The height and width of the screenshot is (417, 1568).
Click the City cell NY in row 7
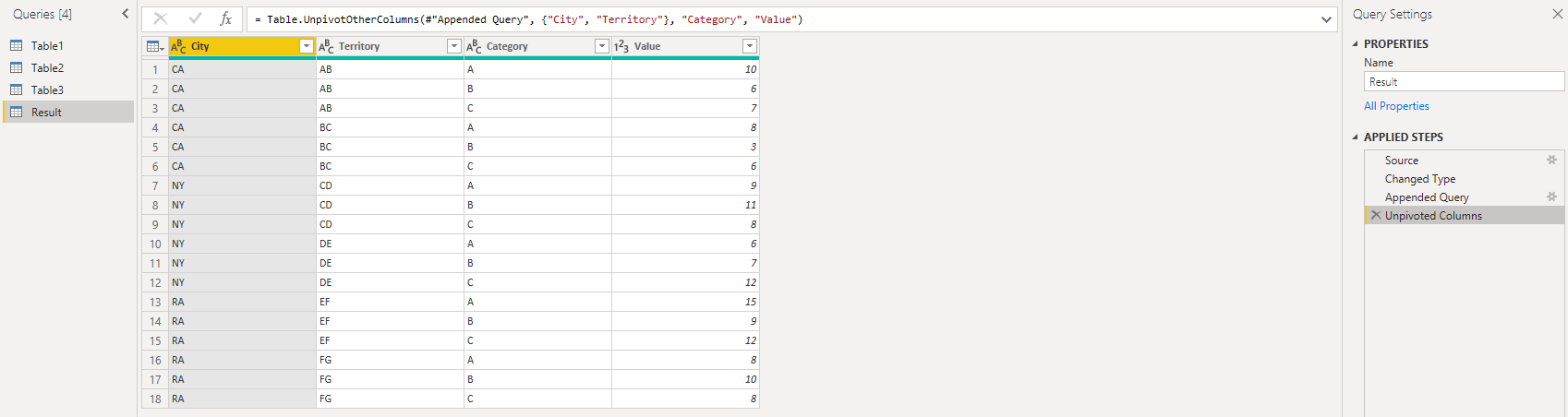(242, 185)
